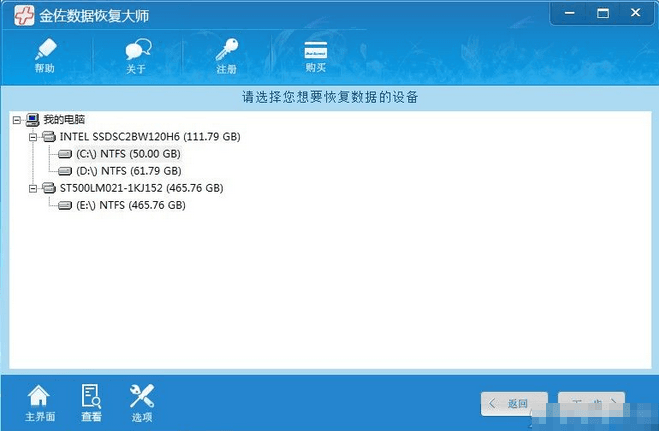Viewport: 659px width, 431px height.
Task: Collapse the ST500LM021-1KJ152 node
Action: pos(33,189)
